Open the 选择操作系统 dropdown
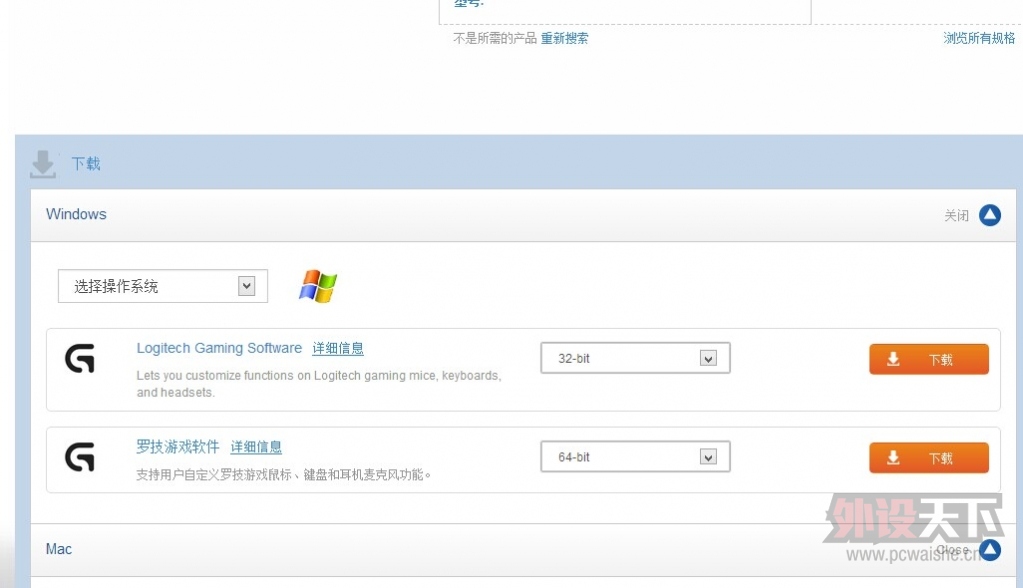This screenshot has height=588, width=1023. (x=162, y=286)
